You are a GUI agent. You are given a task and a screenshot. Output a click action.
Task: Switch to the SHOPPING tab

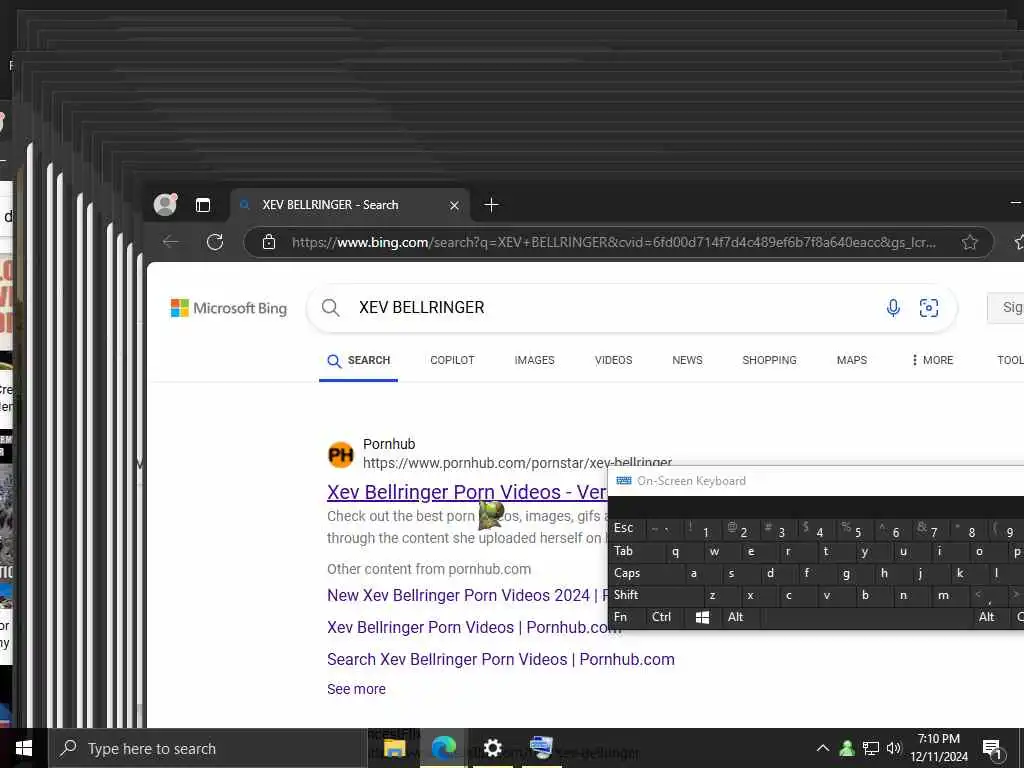point(769,360)
